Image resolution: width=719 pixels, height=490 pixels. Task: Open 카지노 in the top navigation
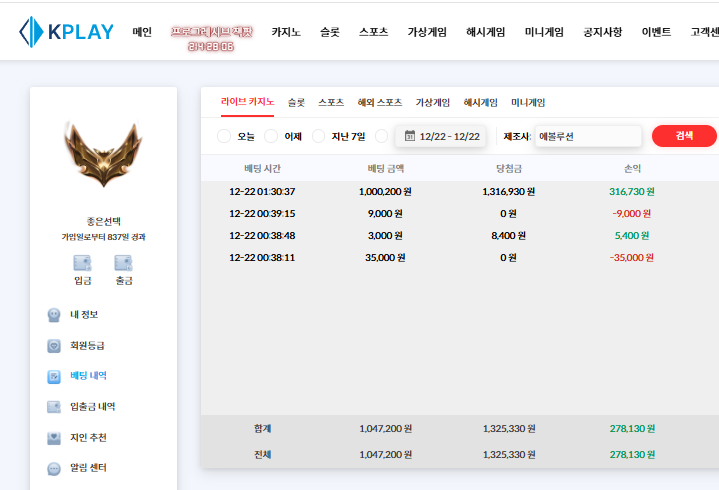pyautogui.click(x=287, y=32)
